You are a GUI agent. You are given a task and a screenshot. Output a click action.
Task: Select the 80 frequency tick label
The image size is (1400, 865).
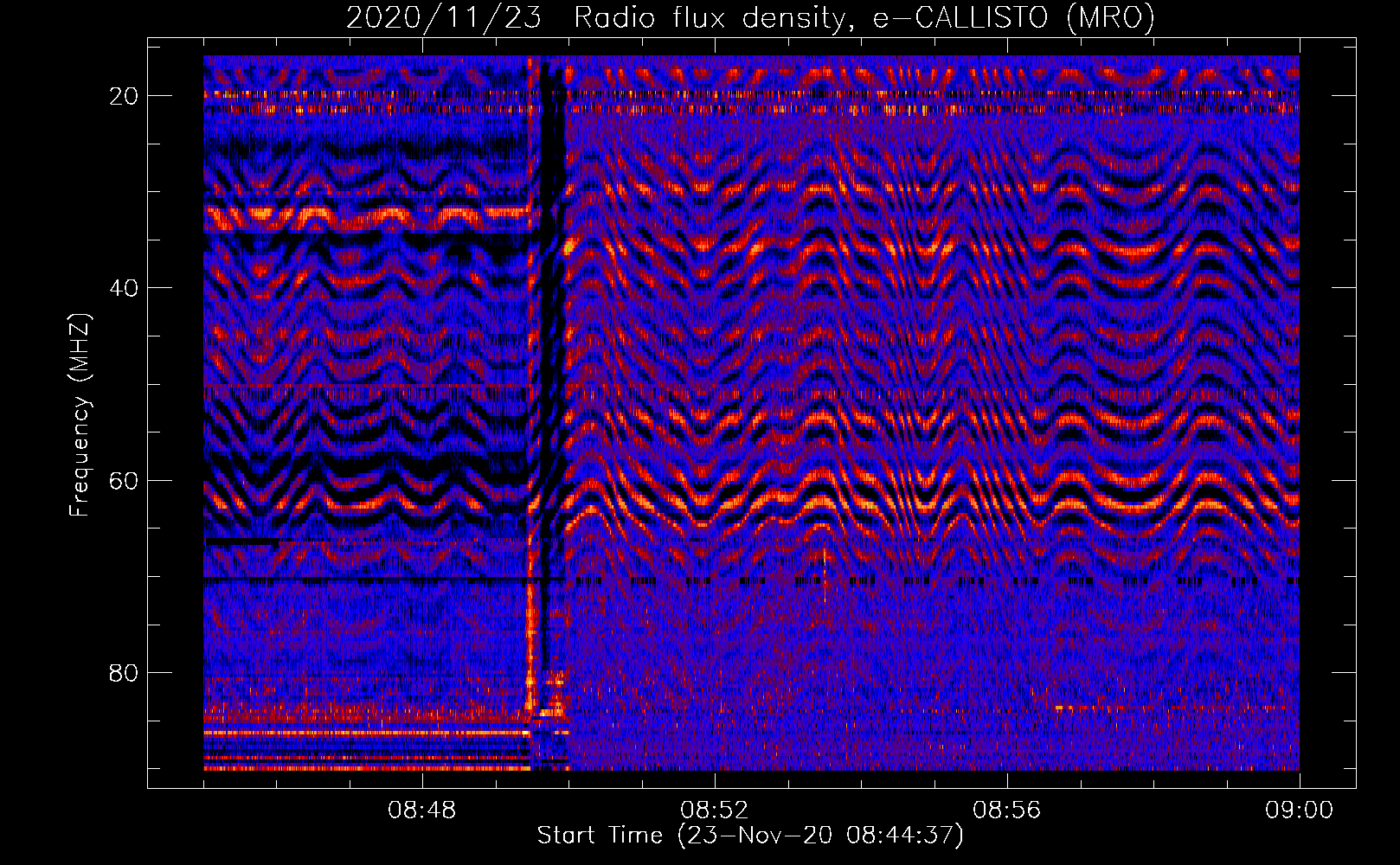[x=125, y=673]
